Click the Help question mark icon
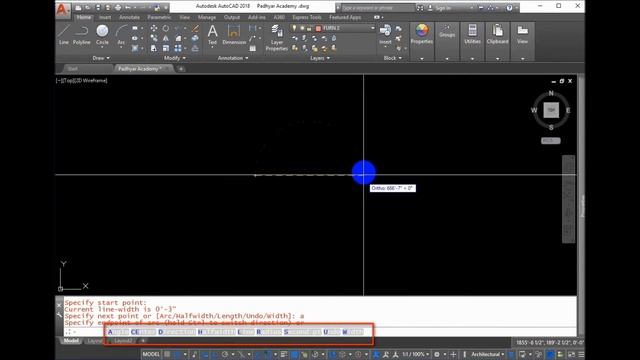The height and width of the screenshot is (360, 640). [x=509, y=7]
